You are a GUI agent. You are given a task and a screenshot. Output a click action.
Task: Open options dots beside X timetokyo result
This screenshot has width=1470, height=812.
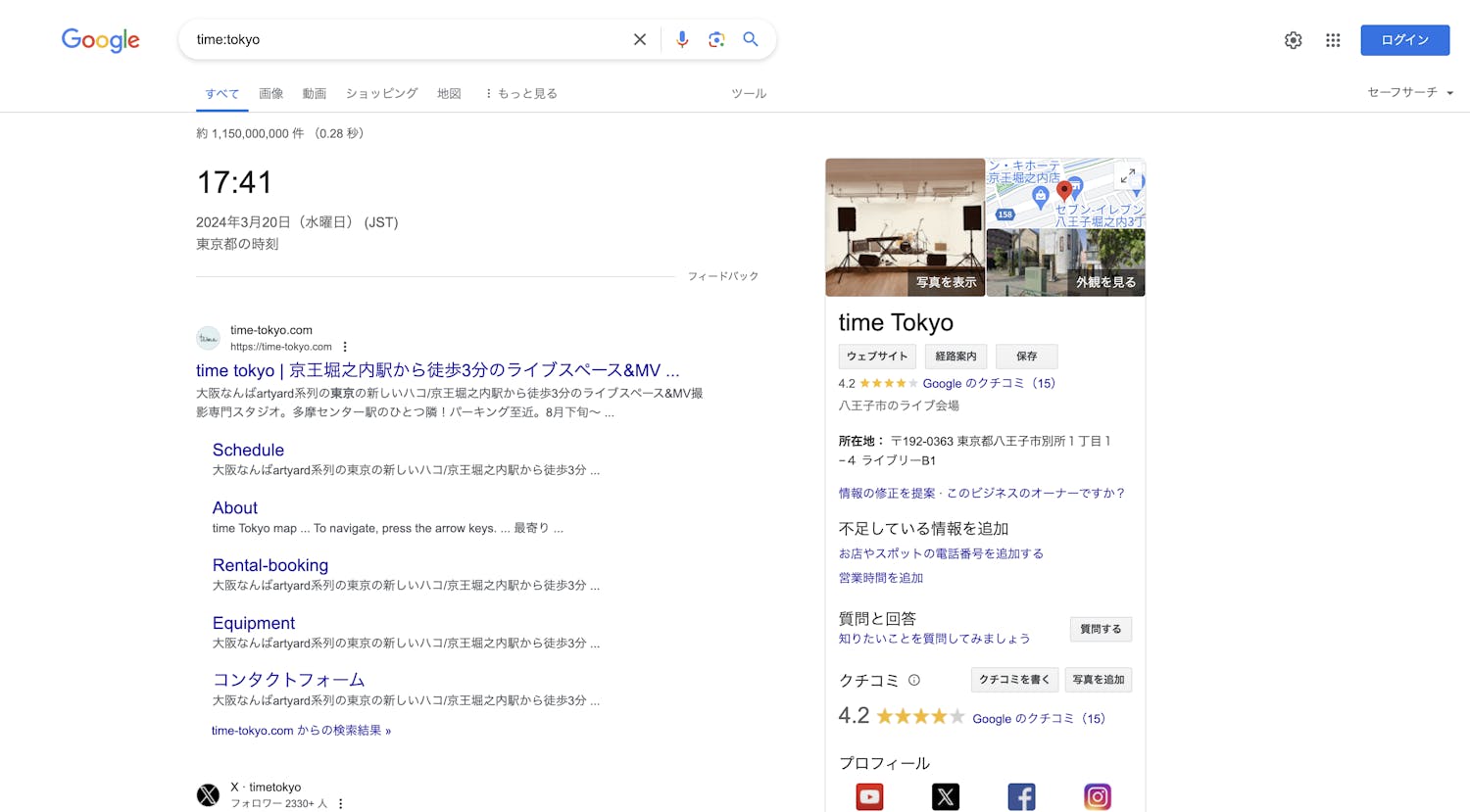click(340, 803)
